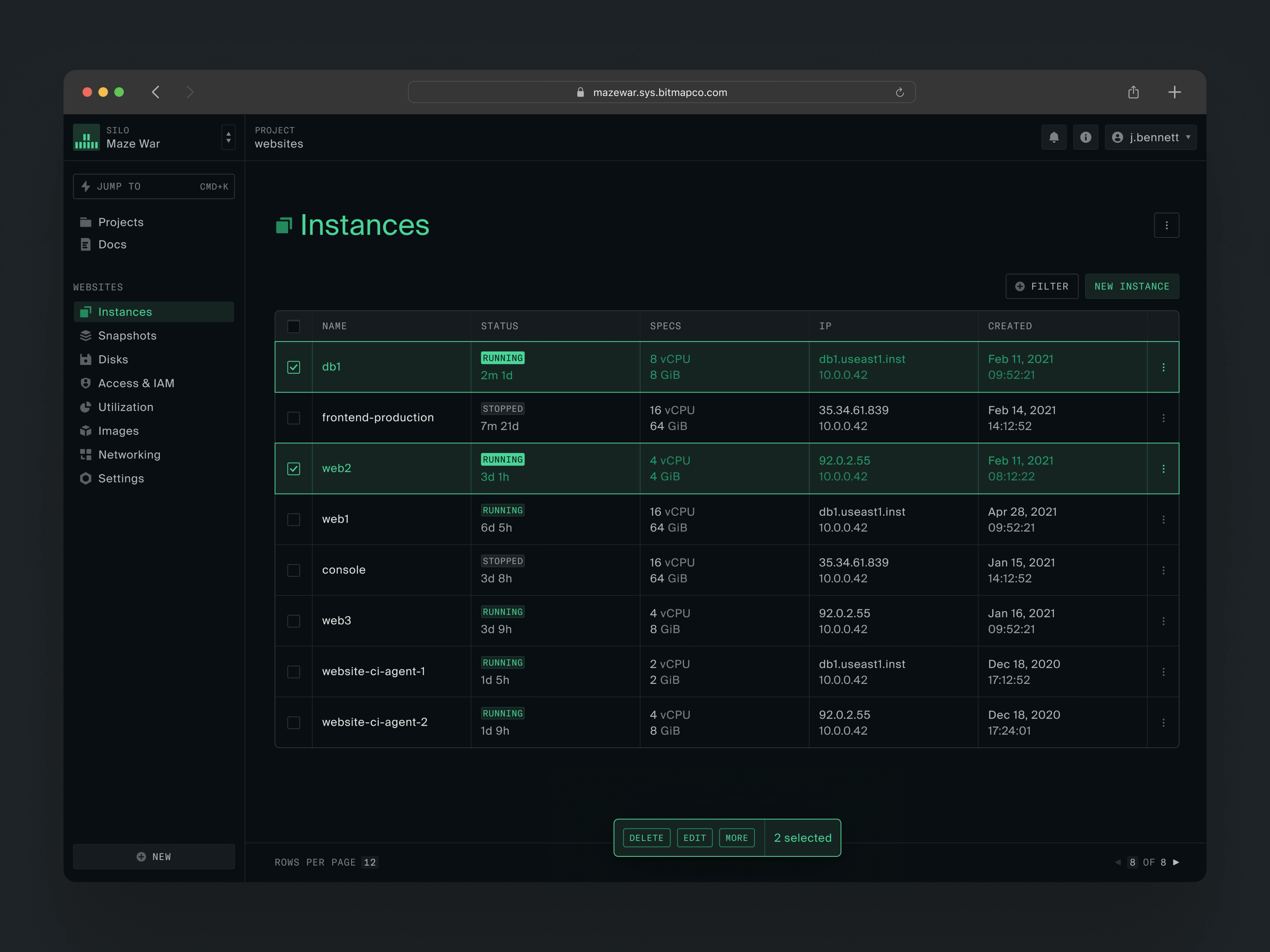Open the j.bennett user dropdown
Image resolution: width=1270 pixels, height=952 pixels.
[x=1151, y=137]
